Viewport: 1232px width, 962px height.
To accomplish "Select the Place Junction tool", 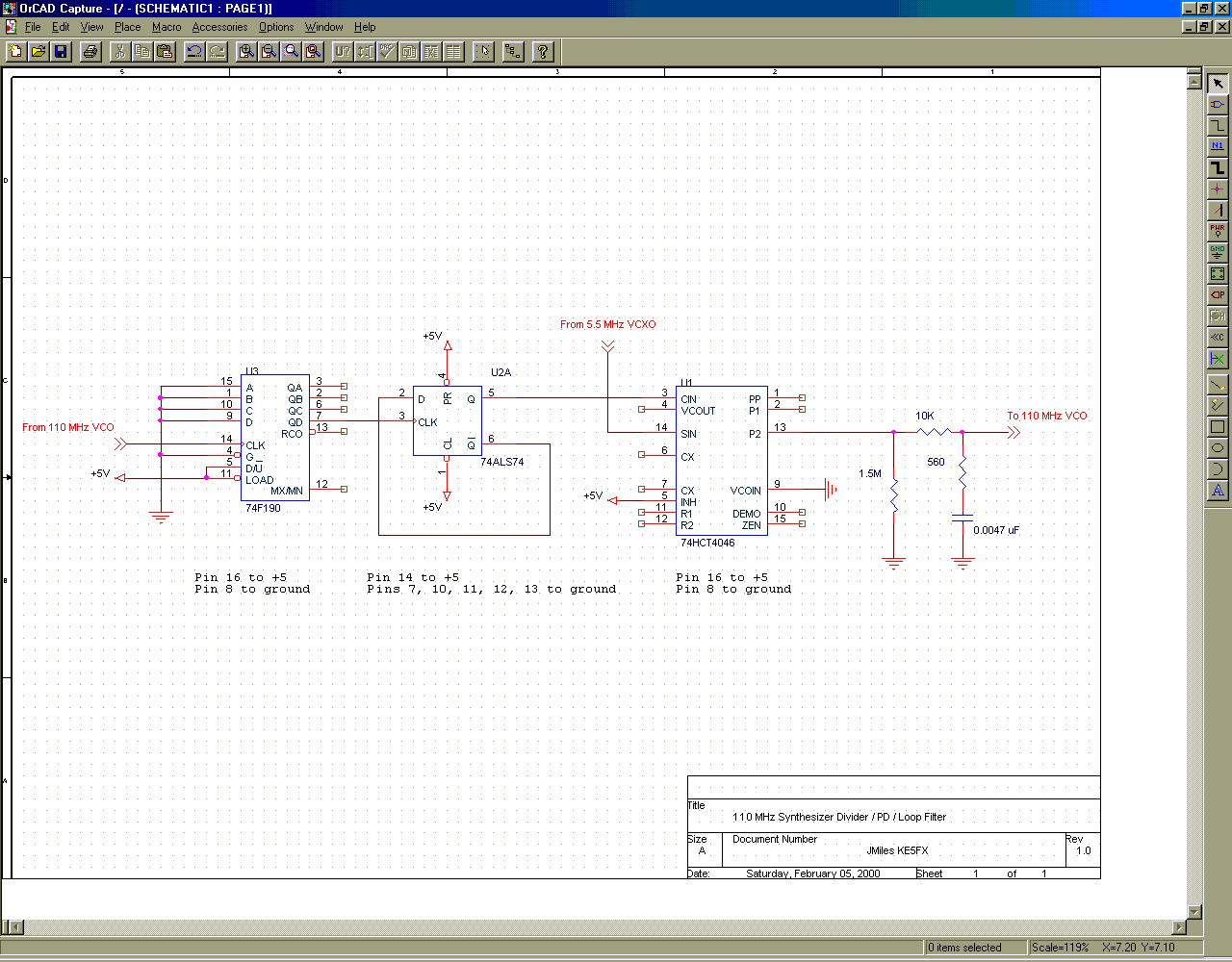I will coord(1218,189).
